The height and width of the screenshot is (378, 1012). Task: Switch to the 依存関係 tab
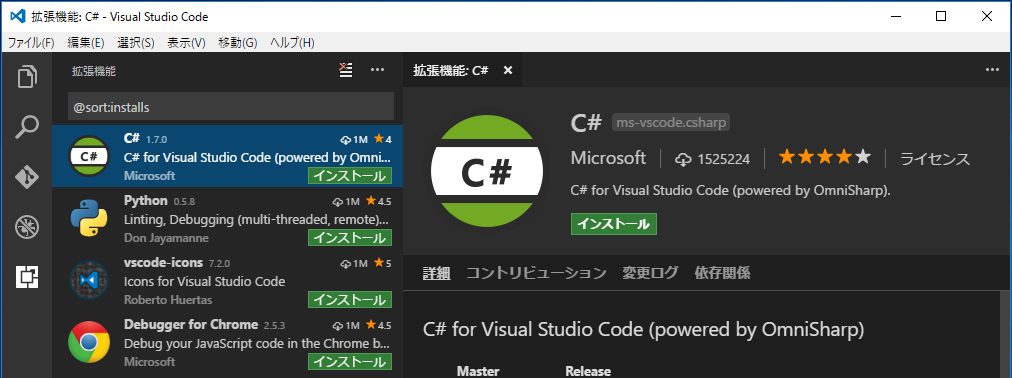tap(722, 273)
